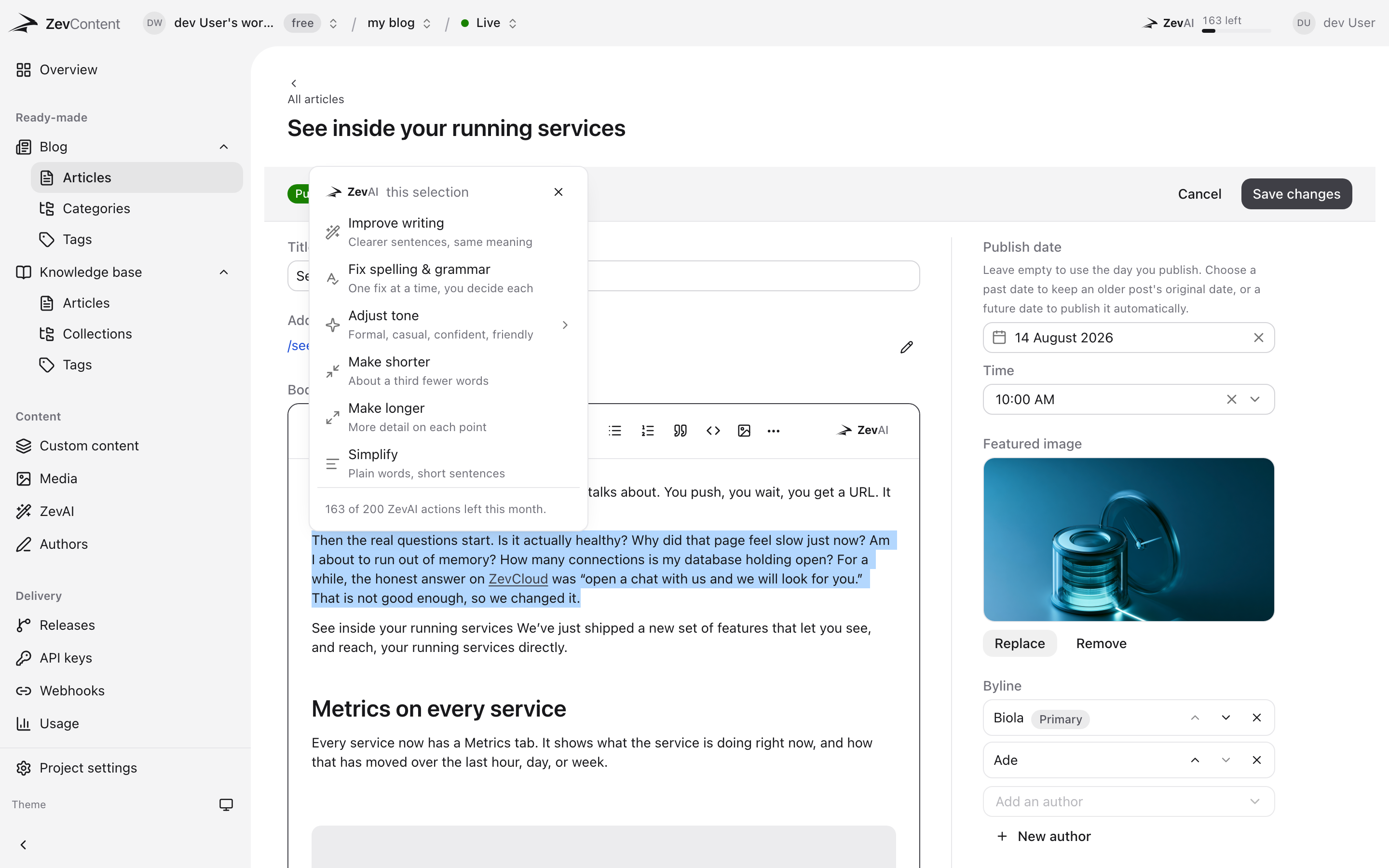
Task: Remove Ade from the byline
Action: coord(1256,760)
